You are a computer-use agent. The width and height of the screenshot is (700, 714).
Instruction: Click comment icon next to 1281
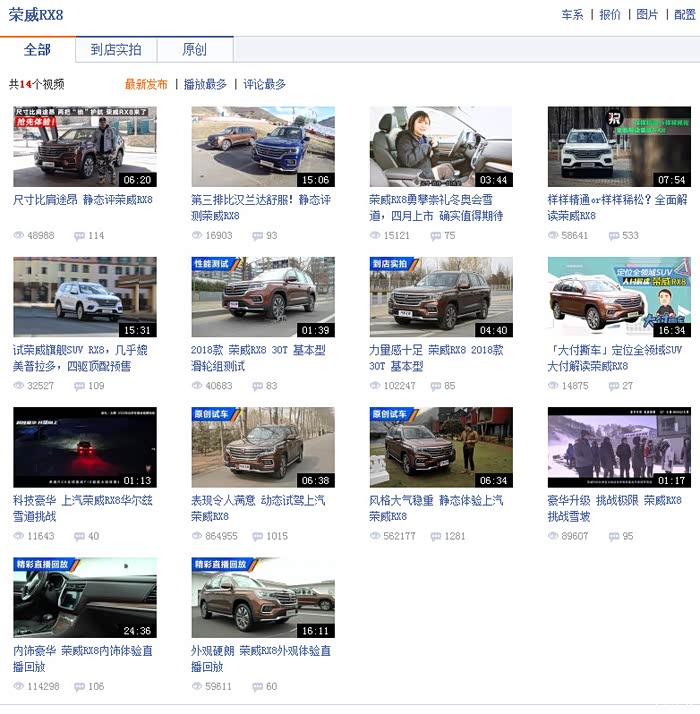click(435, 536)
